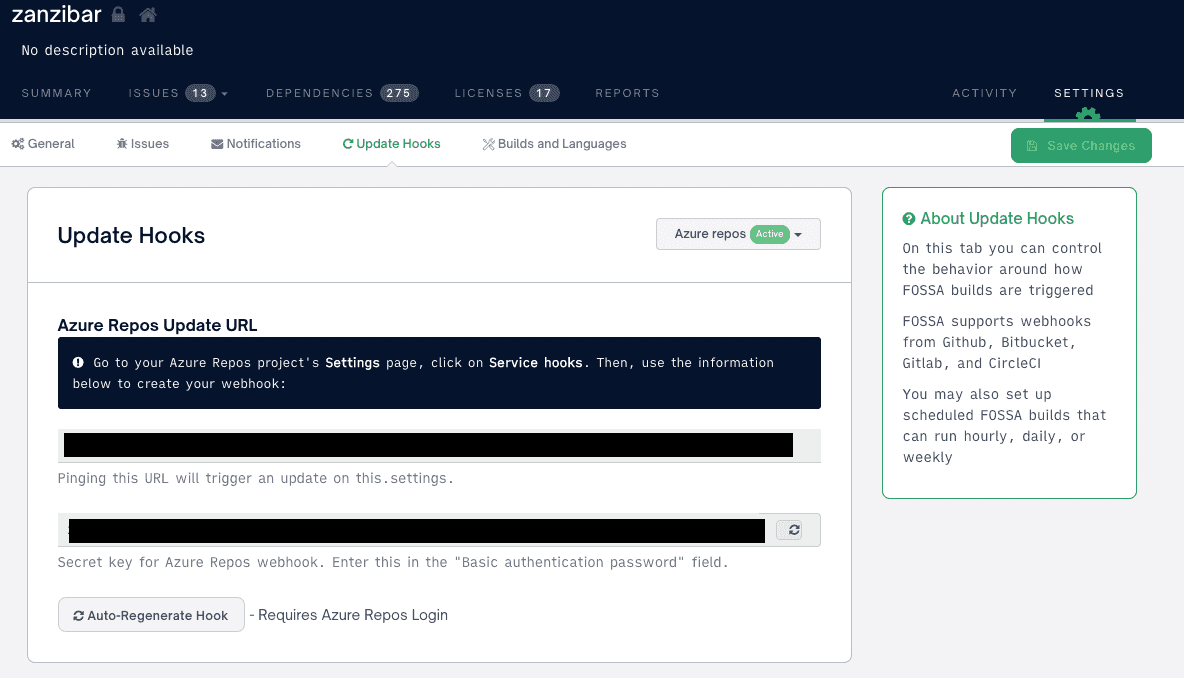Viewport: 1184px width, 678px height.
Task: Open the Licenses tab
Action: tap(507, 93)
